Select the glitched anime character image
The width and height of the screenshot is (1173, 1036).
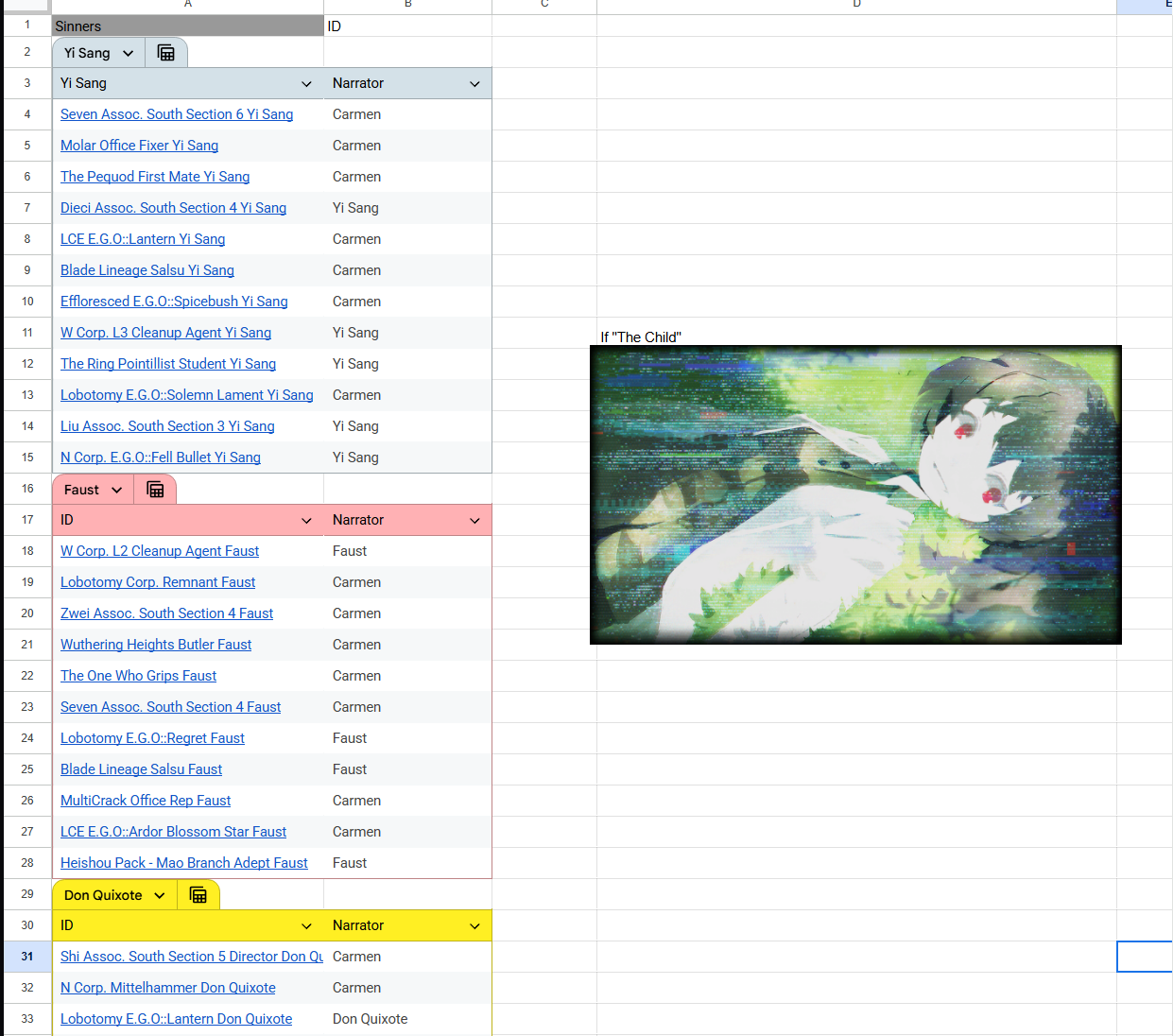(x=855, y=494)
